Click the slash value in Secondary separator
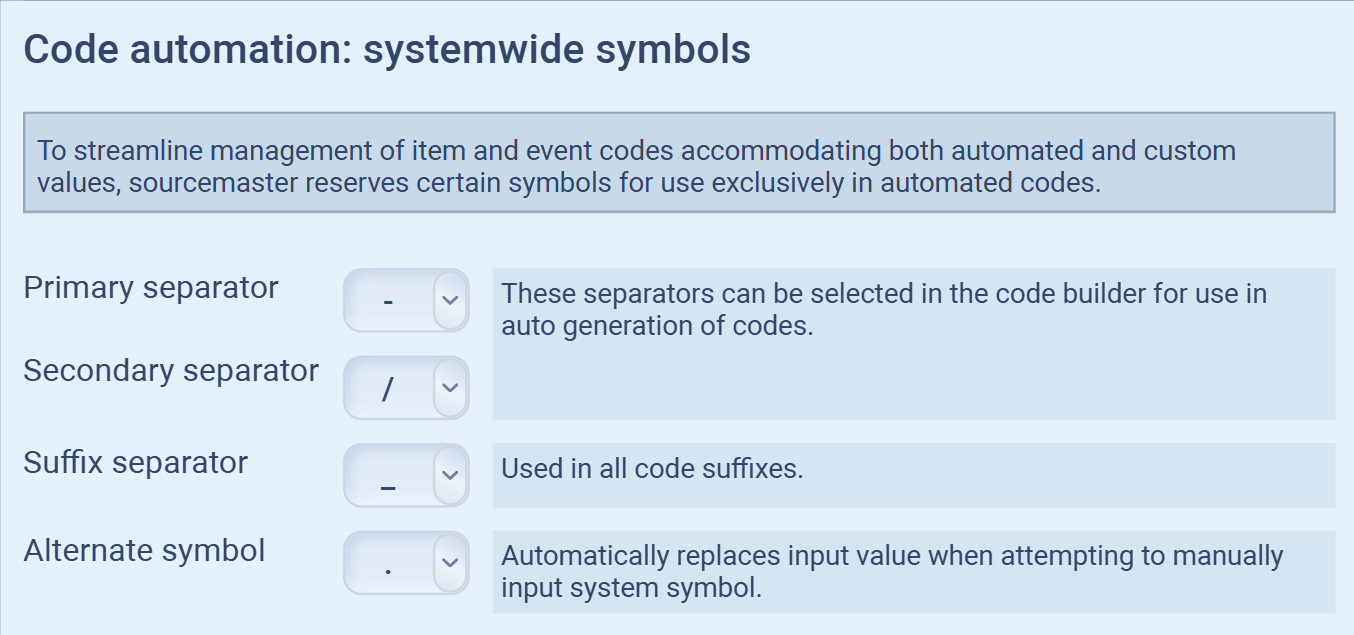 388,388
